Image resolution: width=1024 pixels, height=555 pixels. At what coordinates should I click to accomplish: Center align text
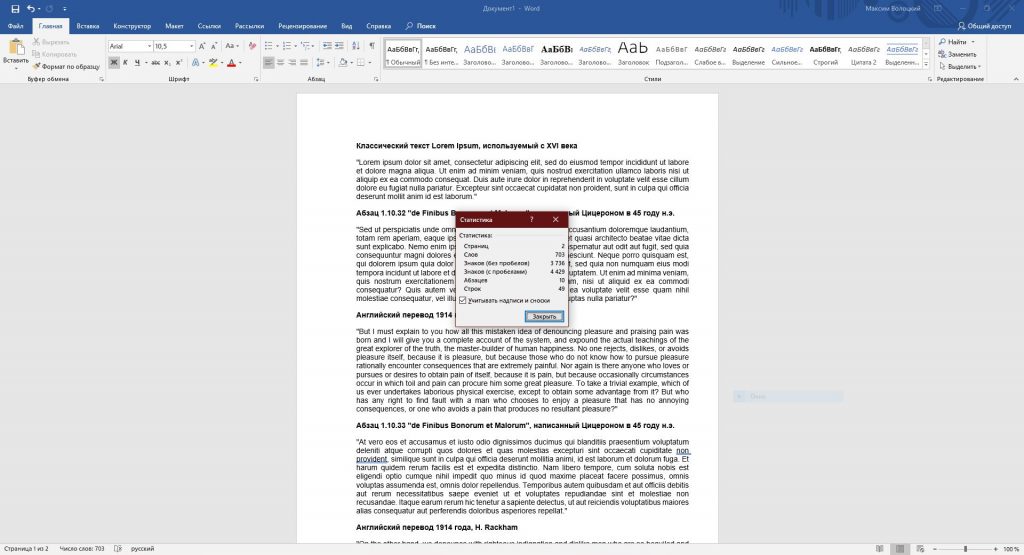coord(280,63)
